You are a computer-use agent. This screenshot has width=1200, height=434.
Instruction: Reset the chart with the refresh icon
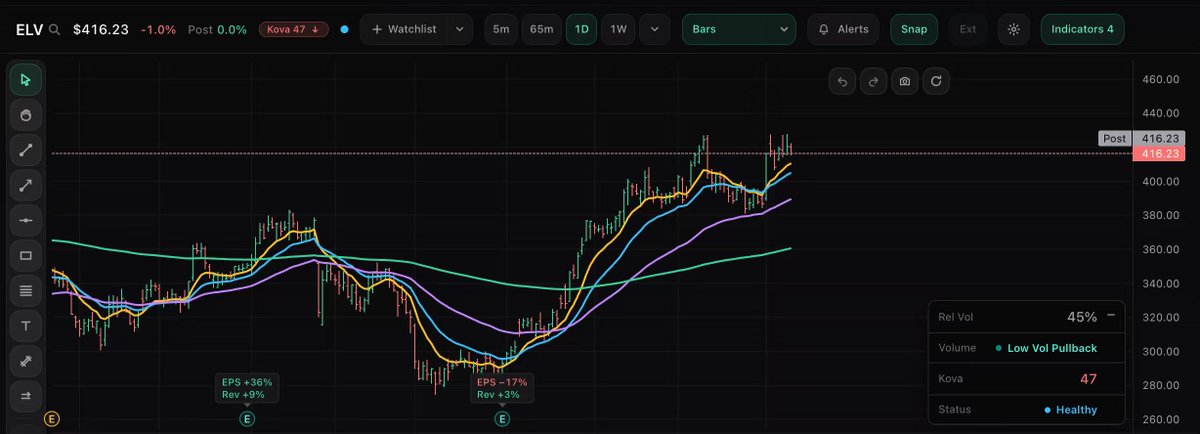pyautogui.click(x=936, y=82)
